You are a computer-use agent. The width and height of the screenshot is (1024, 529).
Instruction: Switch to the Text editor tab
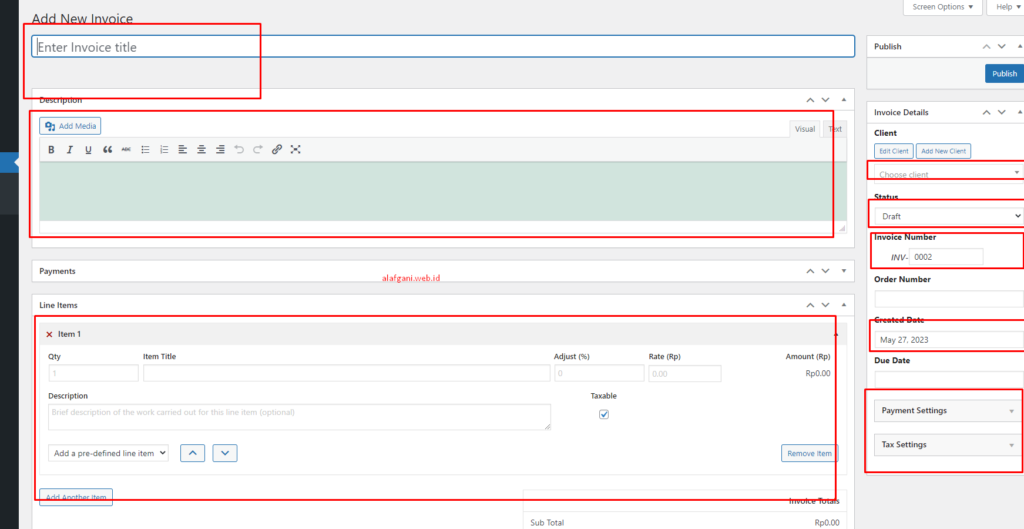(834, 129)
